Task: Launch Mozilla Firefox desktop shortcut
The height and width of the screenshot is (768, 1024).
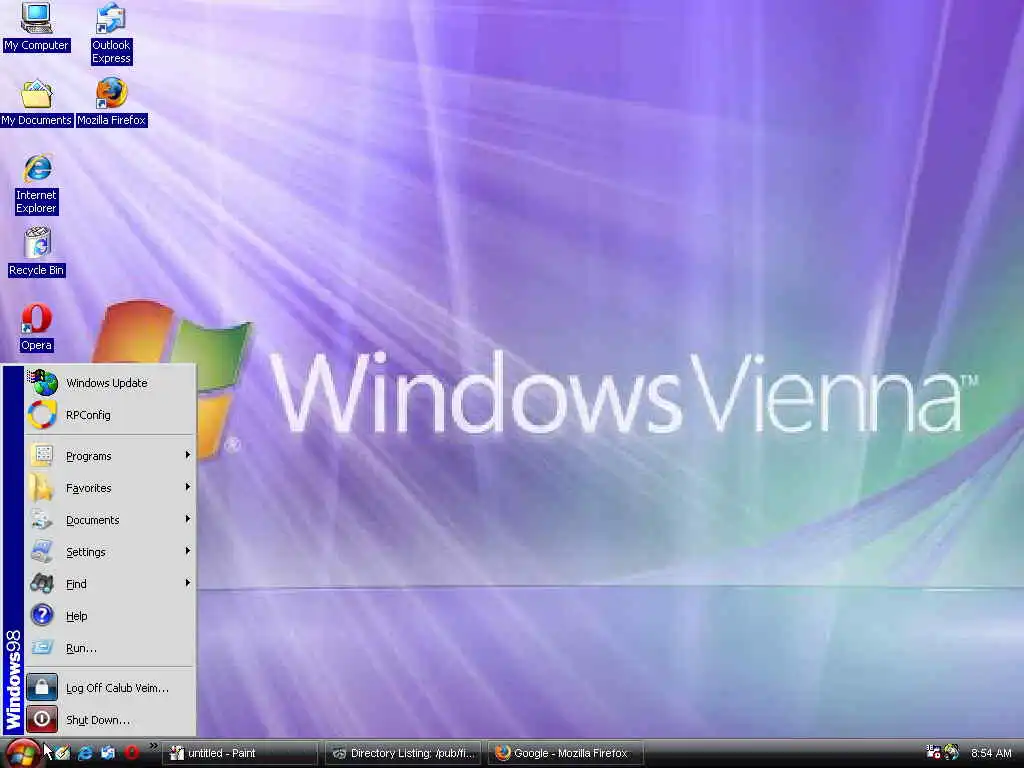Action: [112, 102]
